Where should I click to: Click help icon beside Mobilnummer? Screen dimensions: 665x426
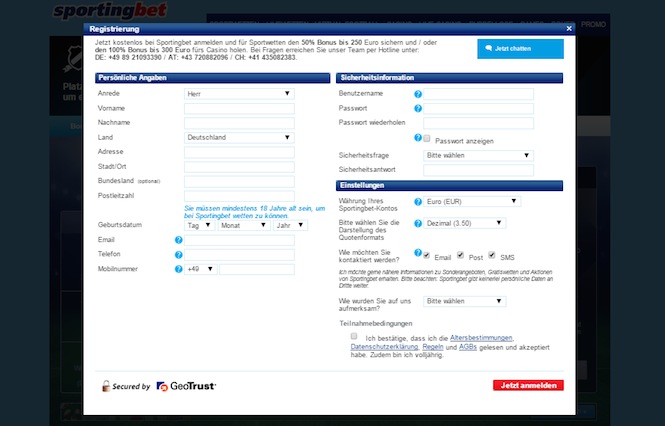tap(178, 269)
